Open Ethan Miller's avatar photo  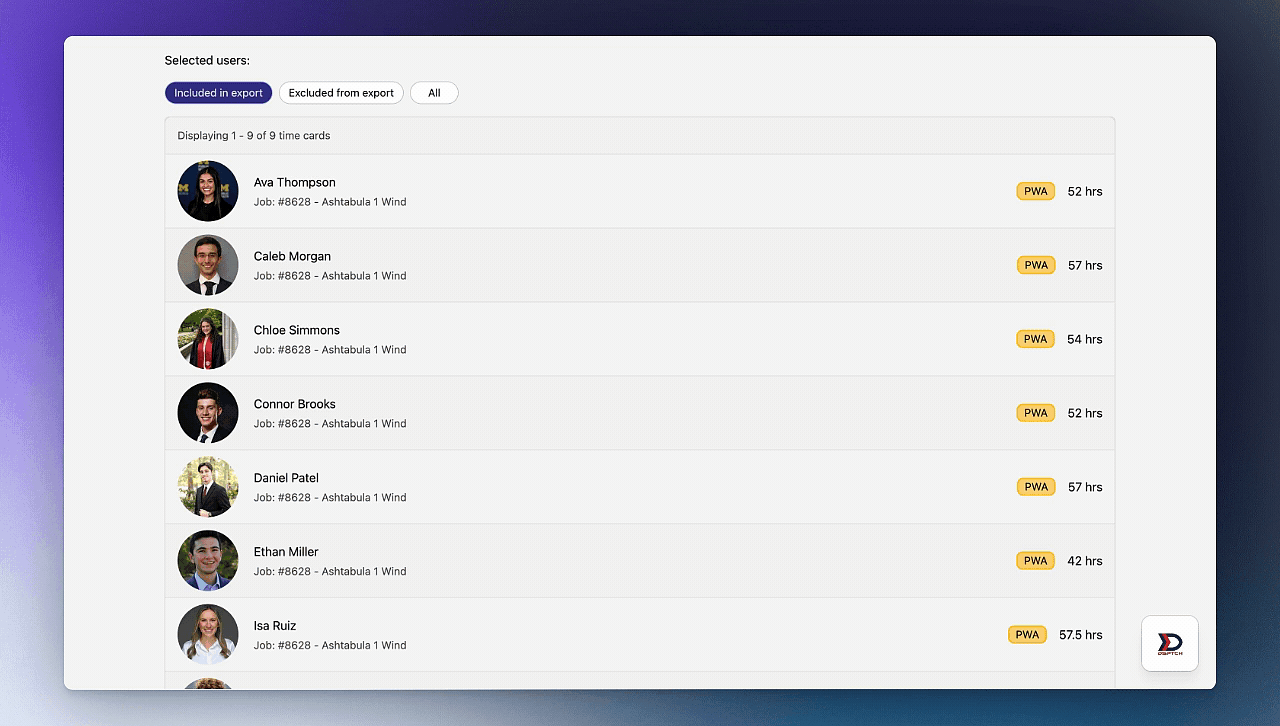(x=208, y=561)
